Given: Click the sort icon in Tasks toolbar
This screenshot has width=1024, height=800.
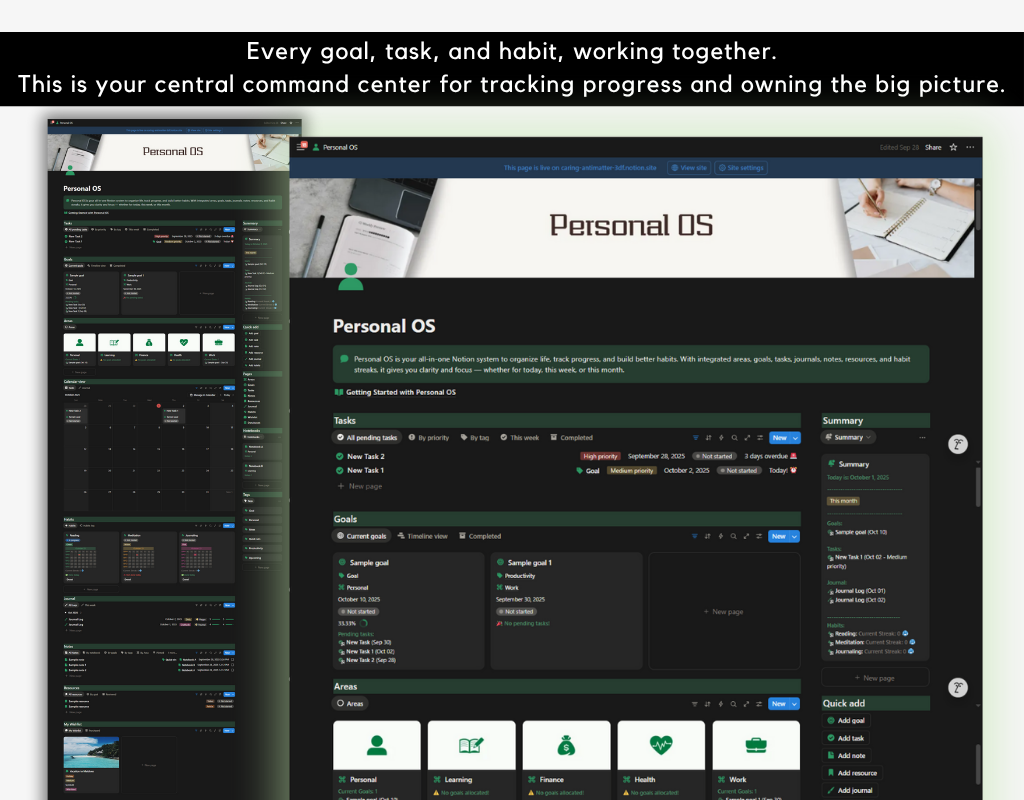Looking at the screenshot, I should point(709,438).
